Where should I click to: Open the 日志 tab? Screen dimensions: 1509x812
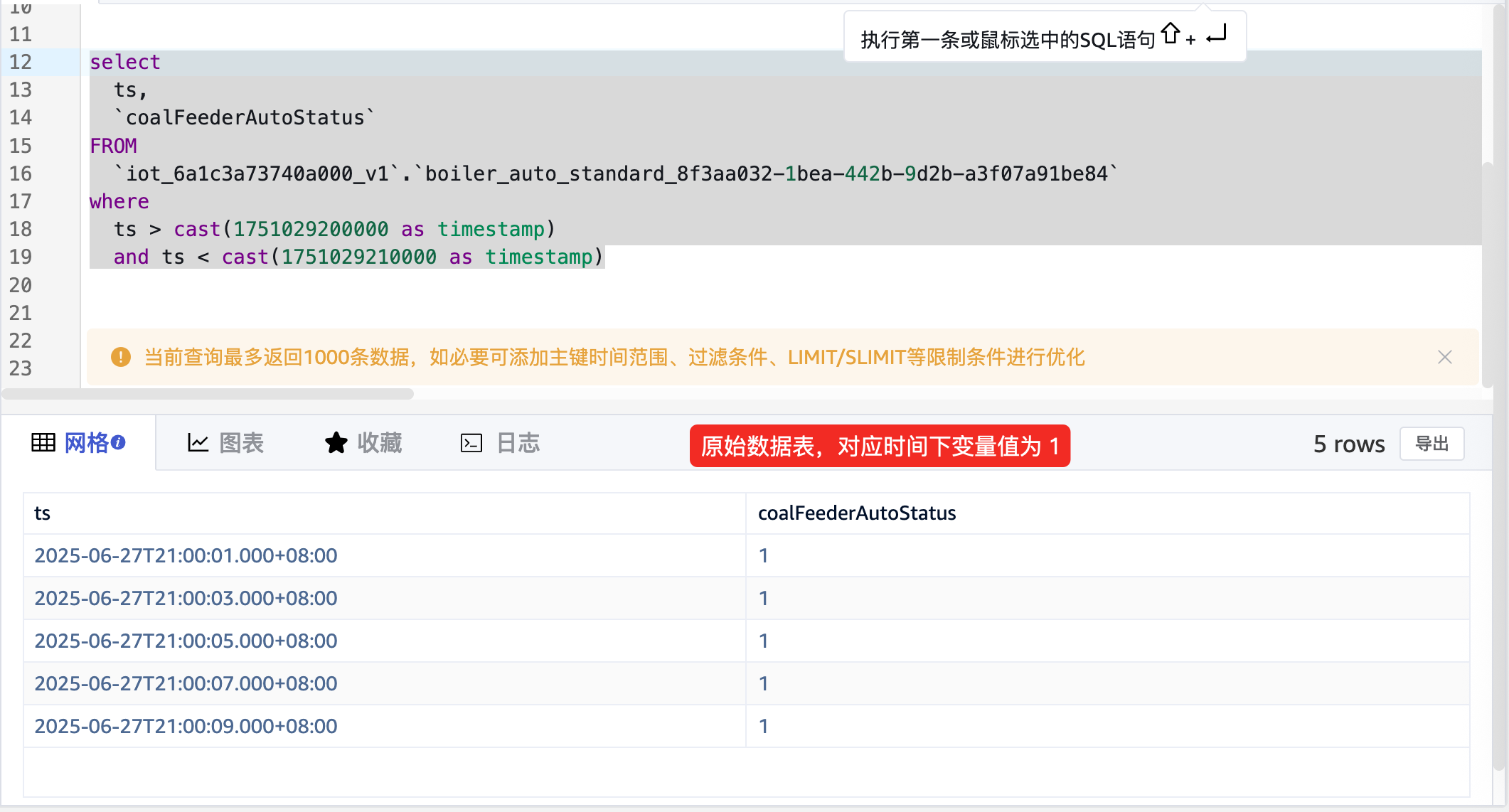tap(517, 443)
